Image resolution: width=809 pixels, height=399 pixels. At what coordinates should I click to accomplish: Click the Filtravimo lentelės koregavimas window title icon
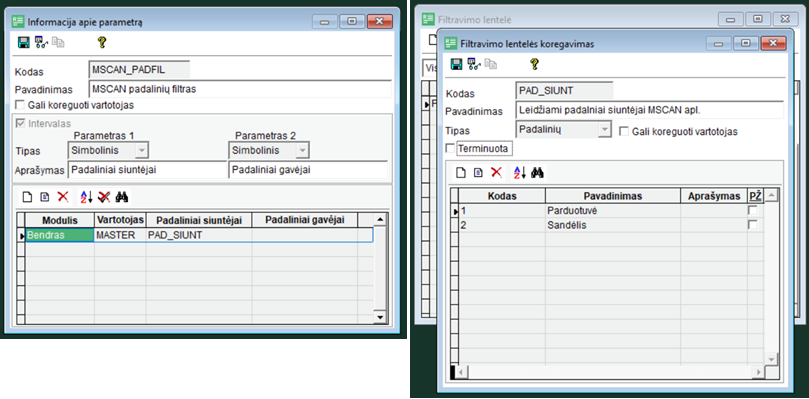(451, 43)
